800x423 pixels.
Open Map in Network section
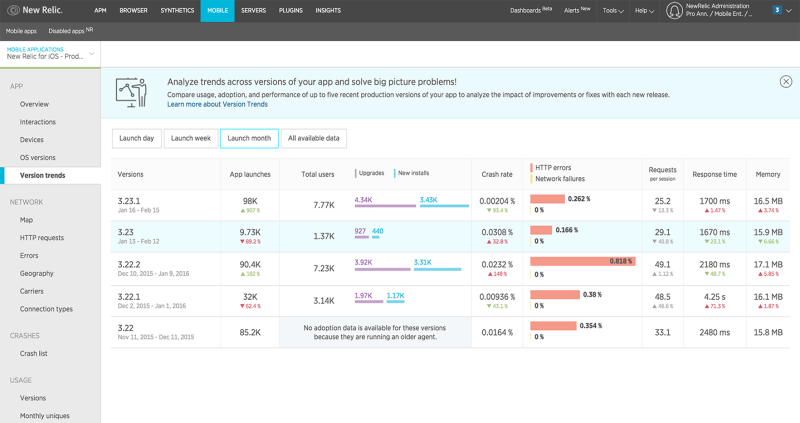point(26,220)
